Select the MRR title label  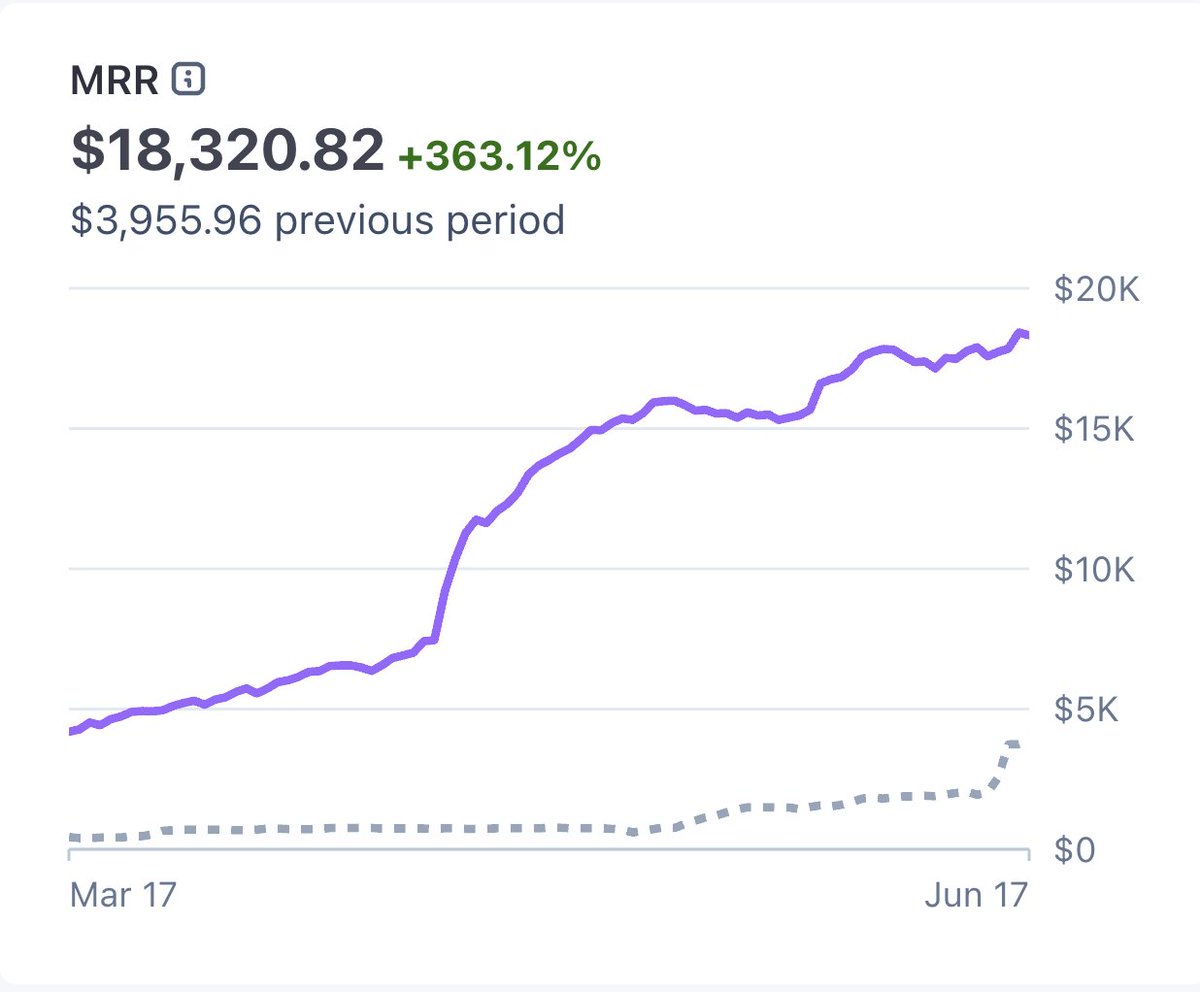(114, 80)
